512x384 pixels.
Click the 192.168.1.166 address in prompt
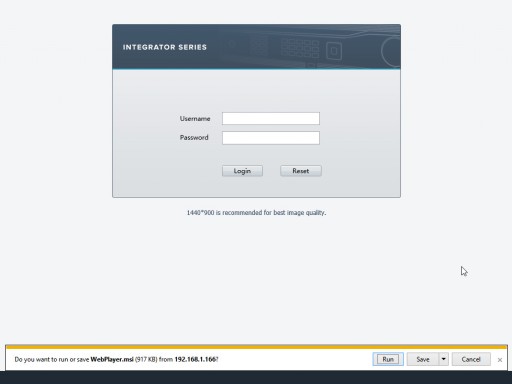coord(196,359)
